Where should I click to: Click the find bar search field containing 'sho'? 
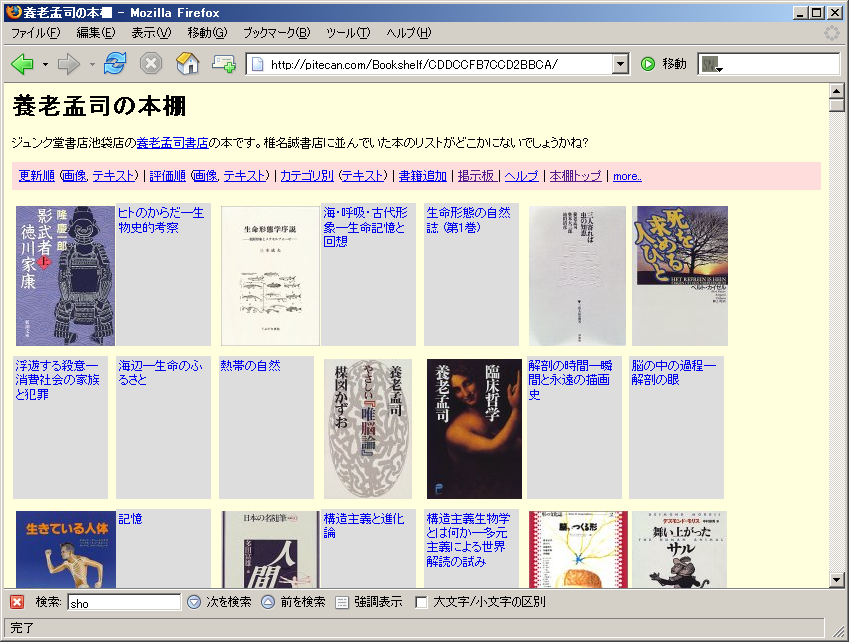(x=124, y=602)
